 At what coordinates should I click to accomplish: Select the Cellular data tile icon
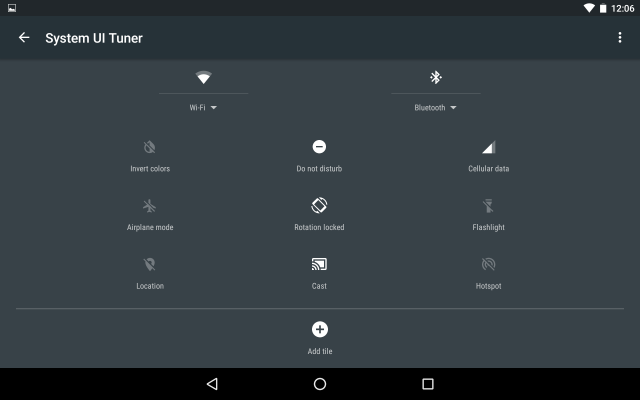click(489, 147)
